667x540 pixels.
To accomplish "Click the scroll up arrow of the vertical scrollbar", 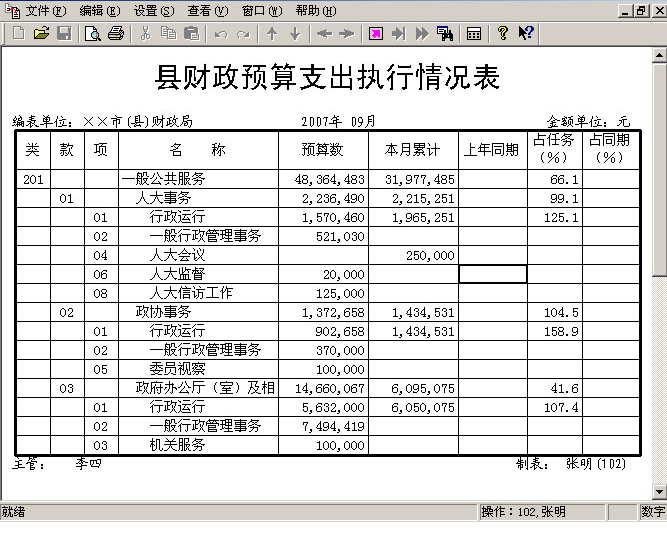I will (659, 55).
